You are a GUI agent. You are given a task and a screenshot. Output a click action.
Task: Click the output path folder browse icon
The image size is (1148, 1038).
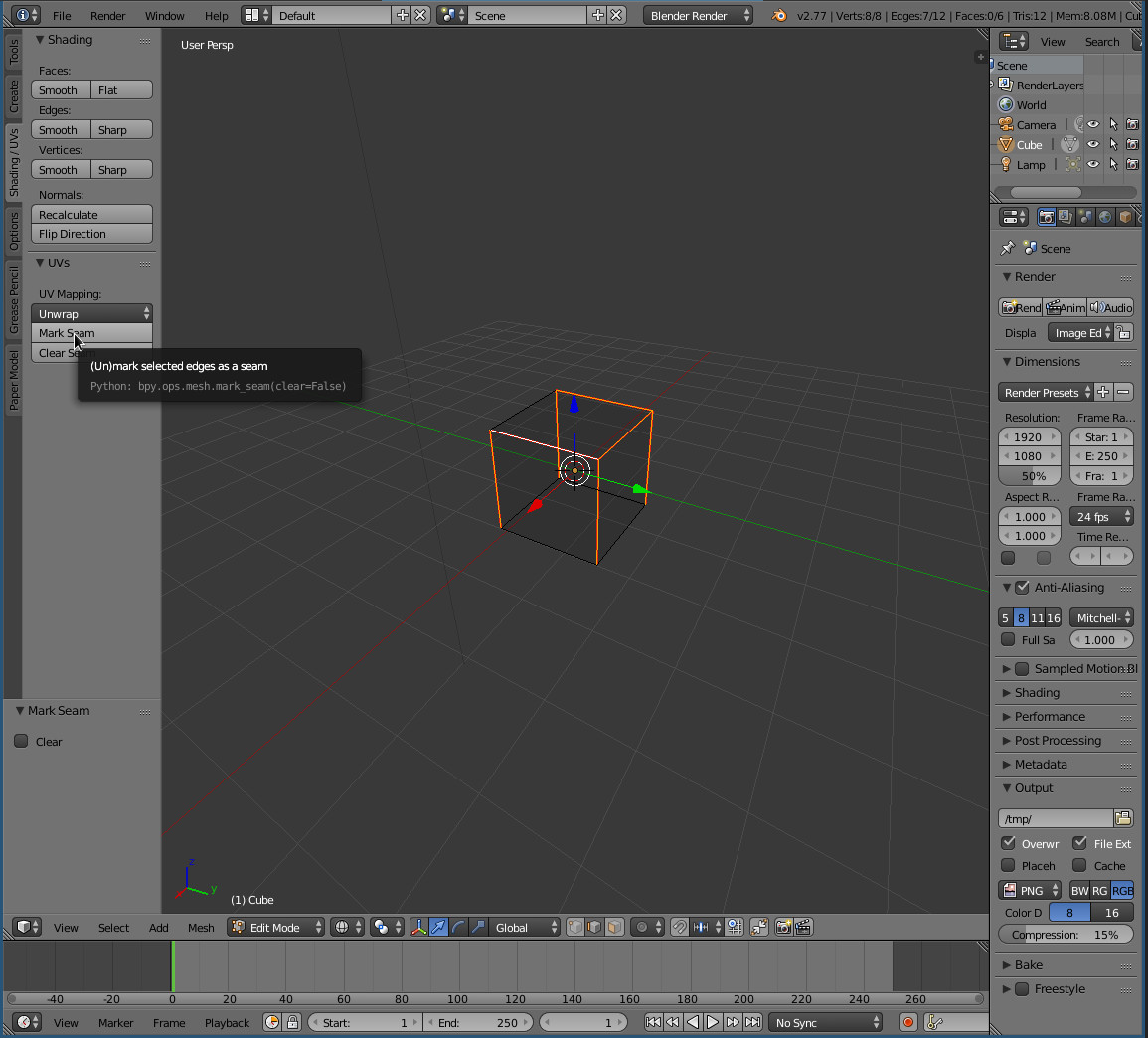coord(1123,818)
